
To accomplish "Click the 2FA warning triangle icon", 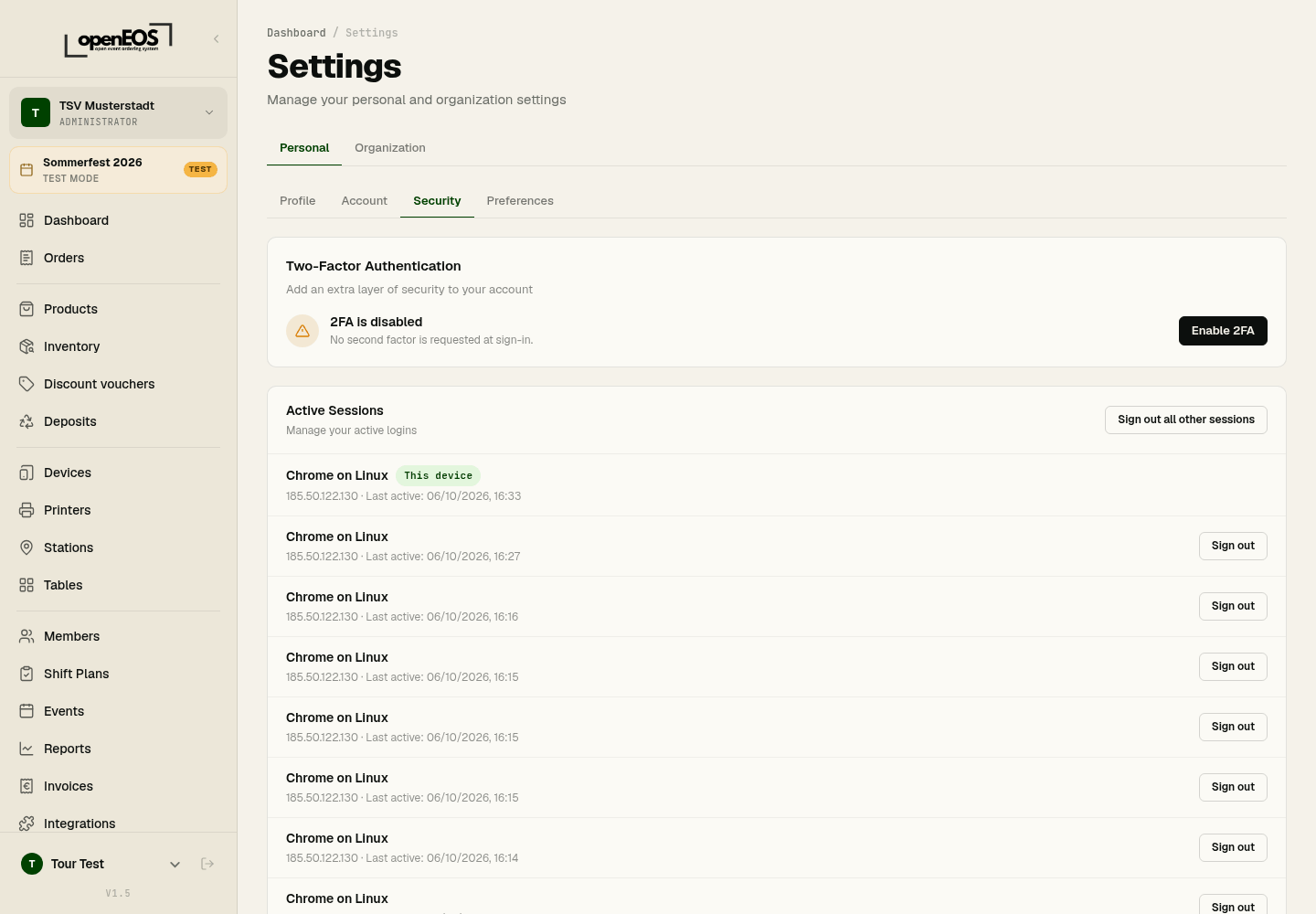I will point(302,331).
